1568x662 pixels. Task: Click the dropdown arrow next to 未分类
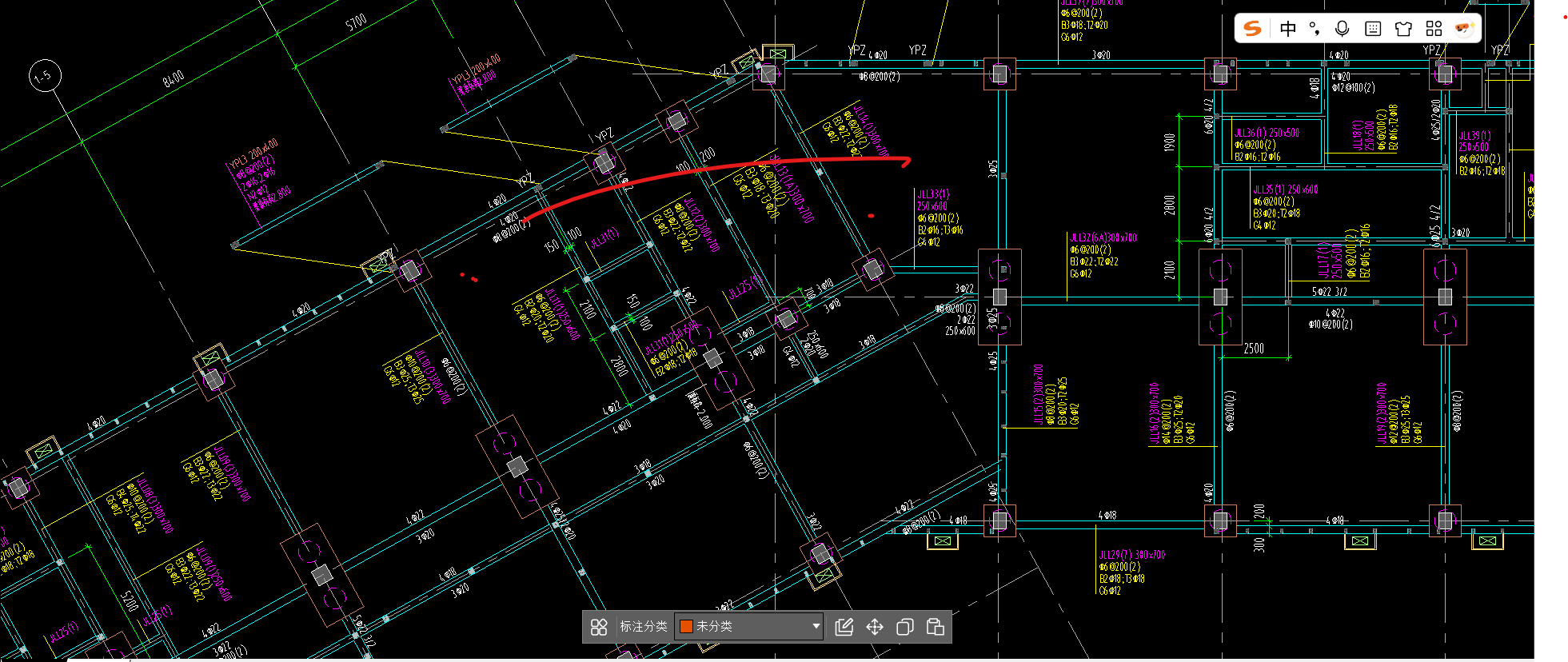coord(816,626)
